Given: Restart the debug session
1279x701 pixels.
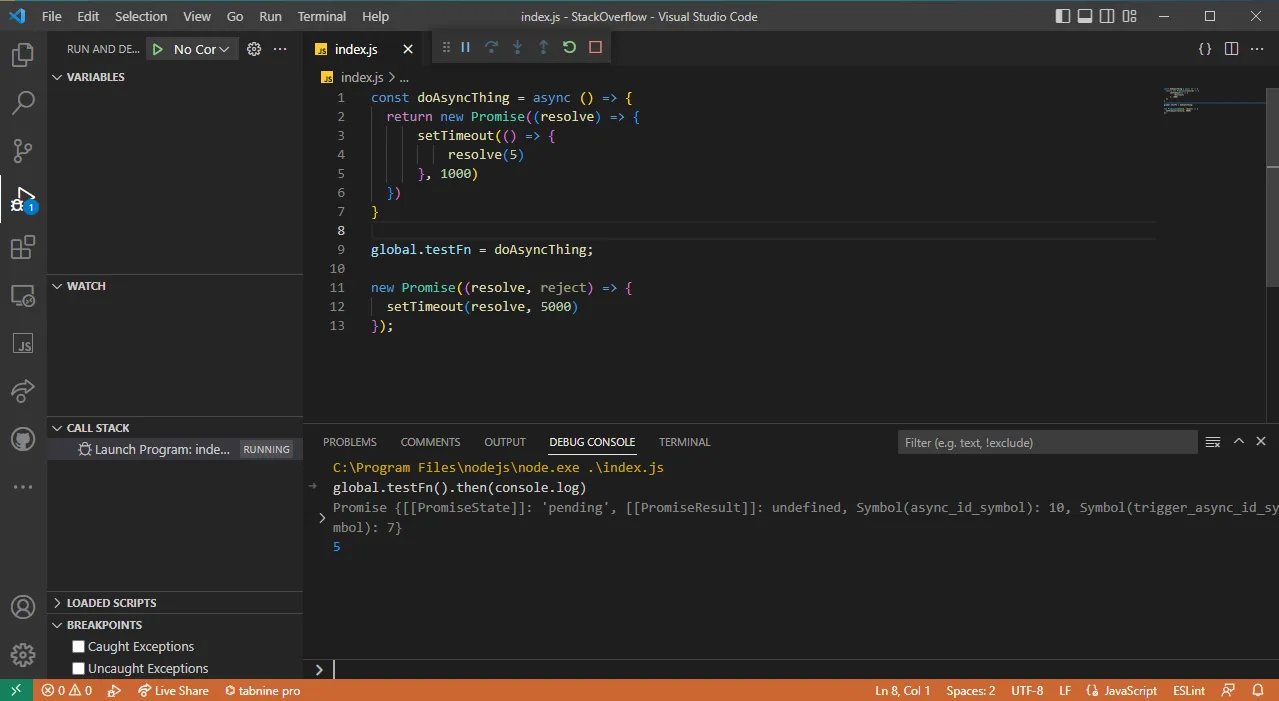Looking at the screenshot, I should coord(569,48).
